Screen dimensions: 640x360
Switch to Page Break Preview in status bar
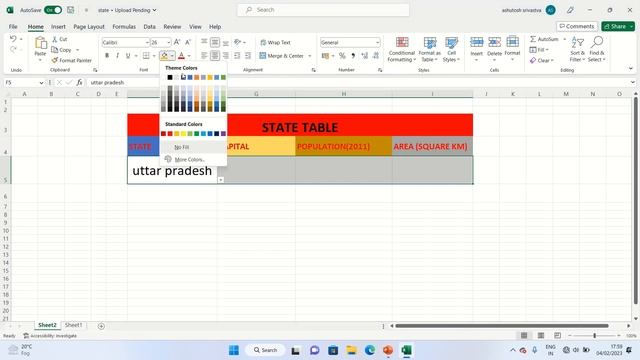coord(558,336)
